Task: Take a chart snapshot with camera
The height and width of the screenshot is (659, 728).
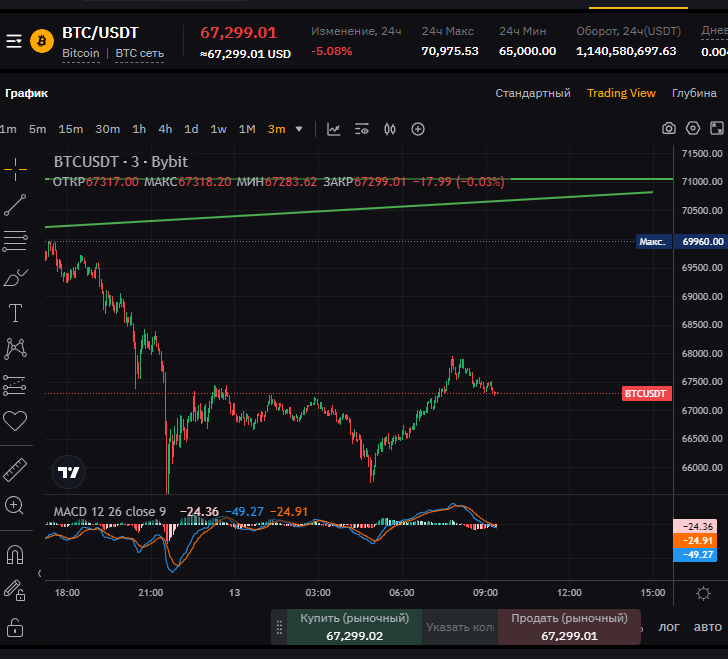Action: point(669,128)
